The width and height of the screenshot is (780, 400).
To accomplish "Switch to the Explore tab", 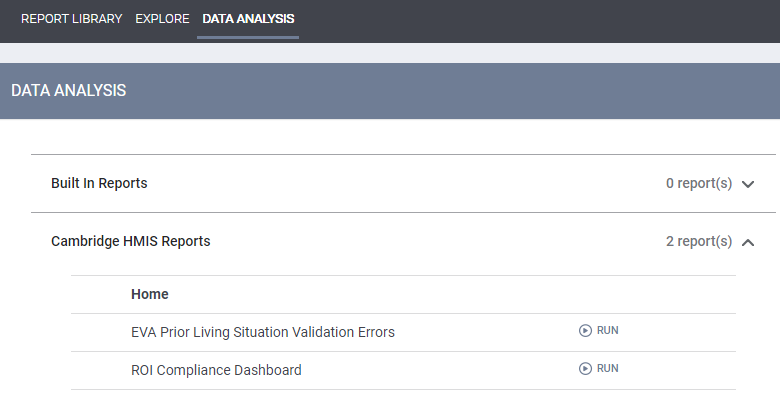I will (162, 19).
